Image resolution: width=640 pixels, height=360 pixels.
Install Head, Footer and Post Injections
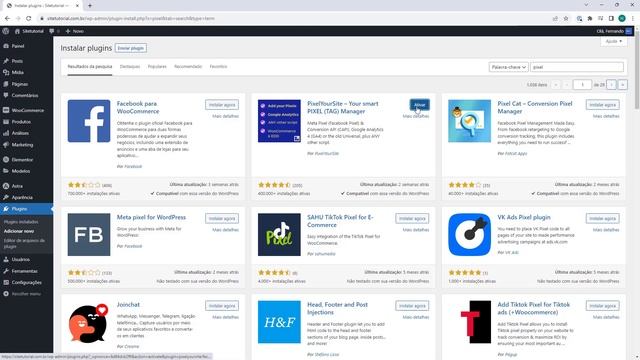[x=412, y=306]
